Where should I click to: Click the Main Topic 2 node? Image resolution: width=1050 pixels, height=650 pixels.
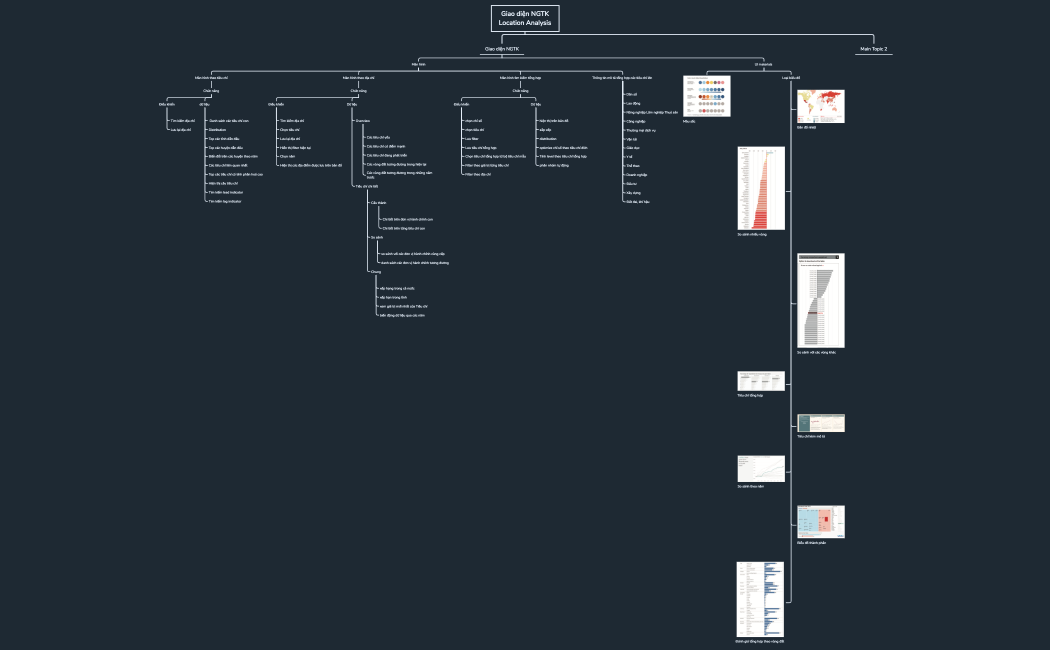click(873, 48)
